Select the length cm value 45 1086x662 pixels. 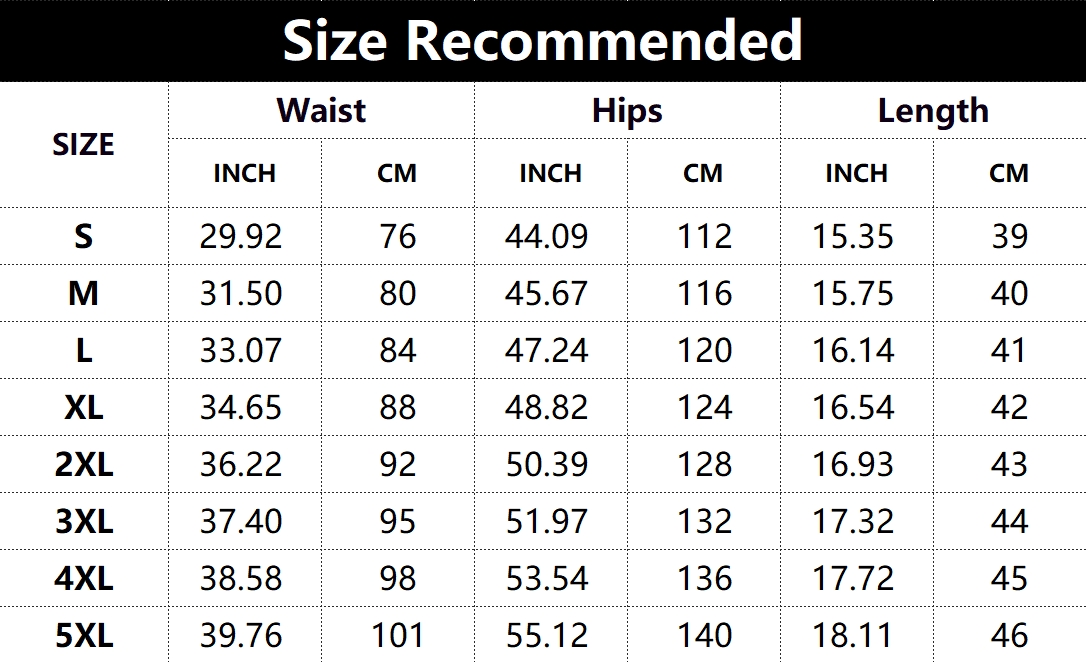tap(1009, 578)
